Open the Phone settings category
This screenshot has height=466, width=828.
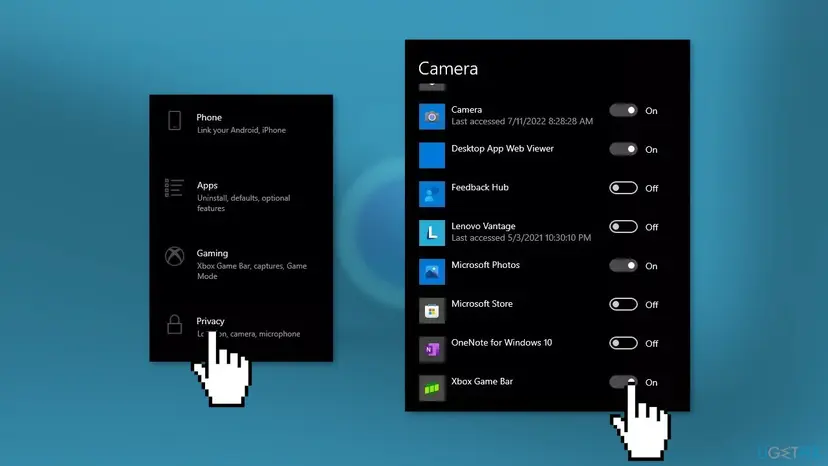pos(241,123)
